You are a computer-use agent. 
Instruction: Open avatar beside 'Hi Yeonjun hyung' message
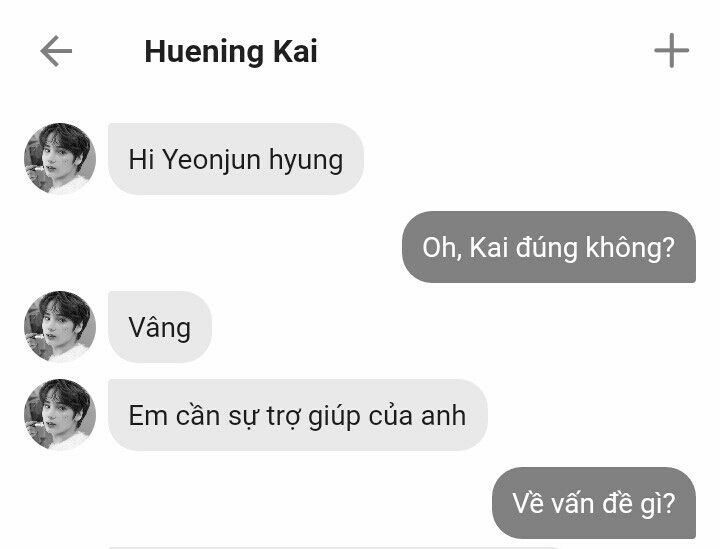click(x=60, y=158)
